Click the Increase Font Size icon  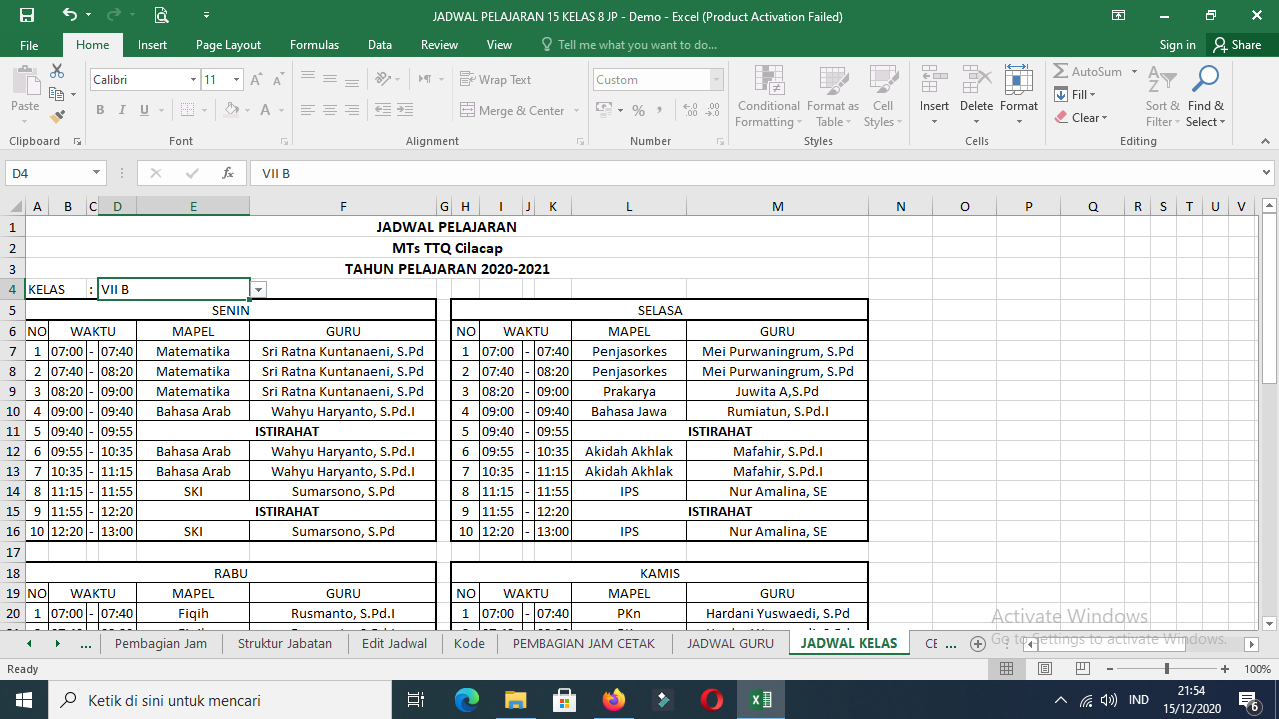point(256,80)
